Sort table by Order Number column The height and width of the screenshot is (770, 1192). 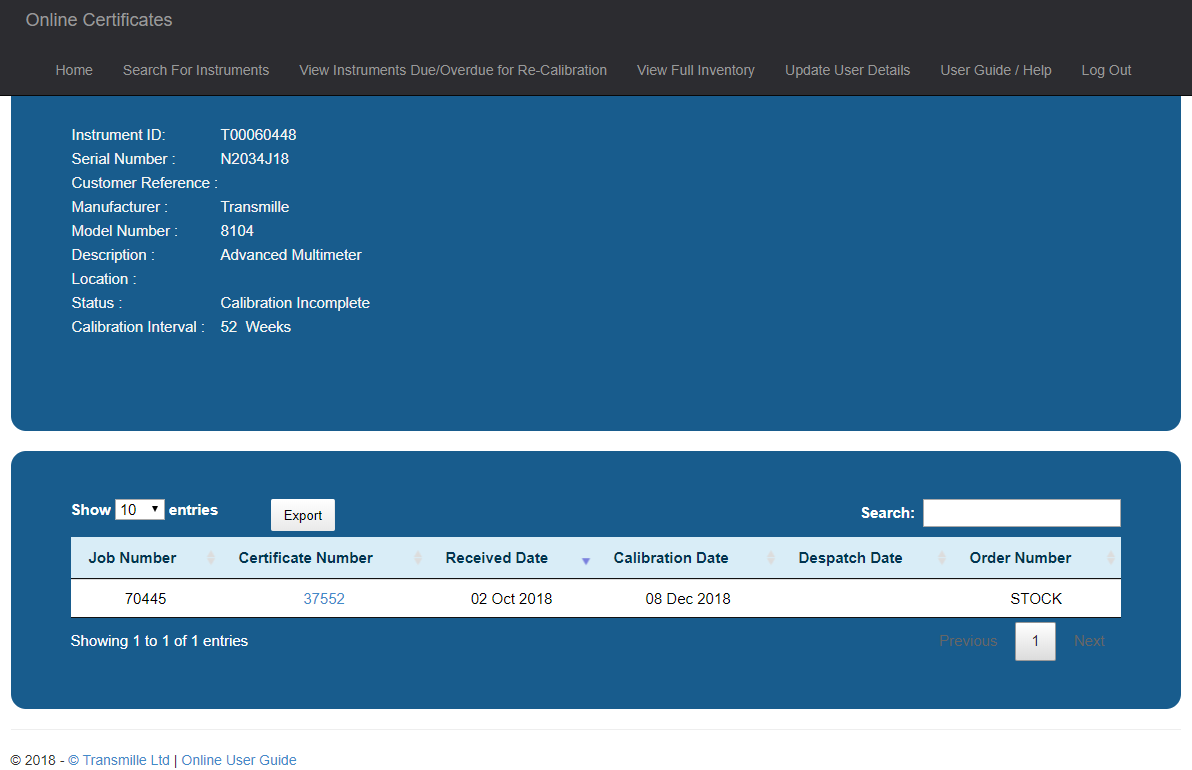tap(1036, 558)
